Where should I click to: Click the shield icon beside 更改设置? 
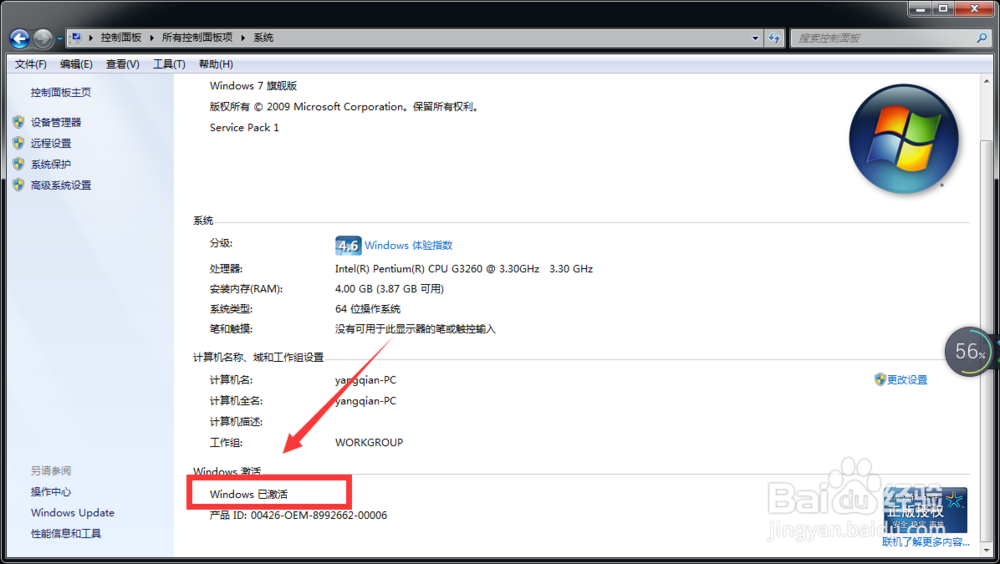pyautogui.click(x=880, y=380)
